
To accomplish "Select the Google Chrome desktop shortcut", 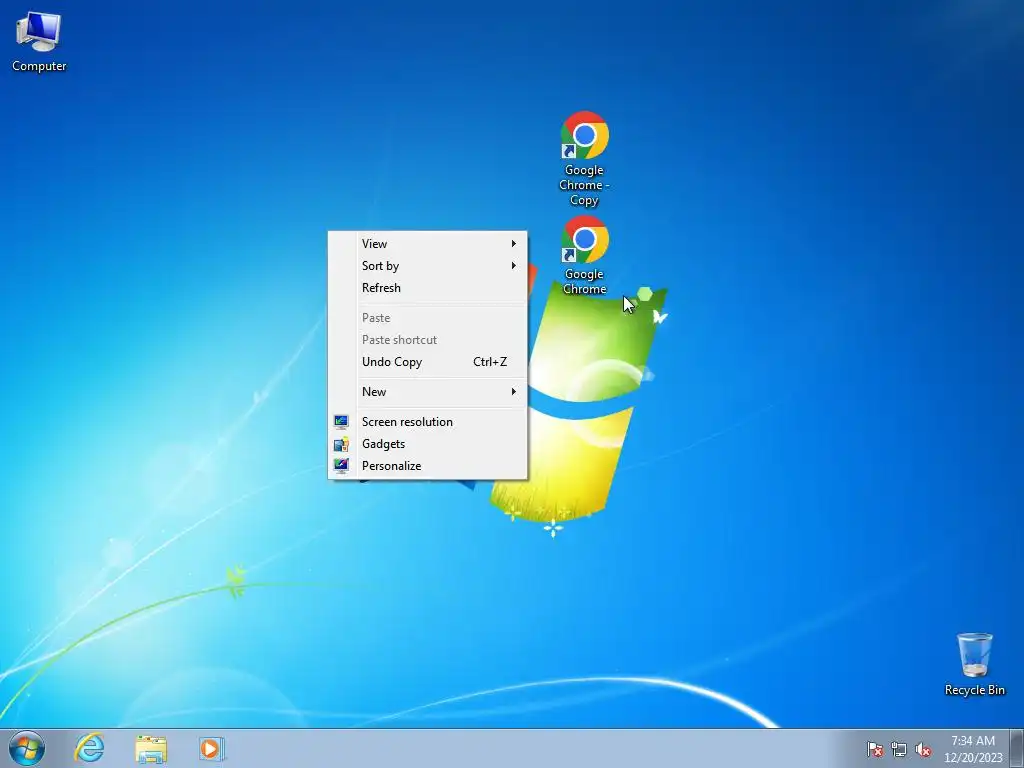I will pyautogui.click(x=584, y=255).
